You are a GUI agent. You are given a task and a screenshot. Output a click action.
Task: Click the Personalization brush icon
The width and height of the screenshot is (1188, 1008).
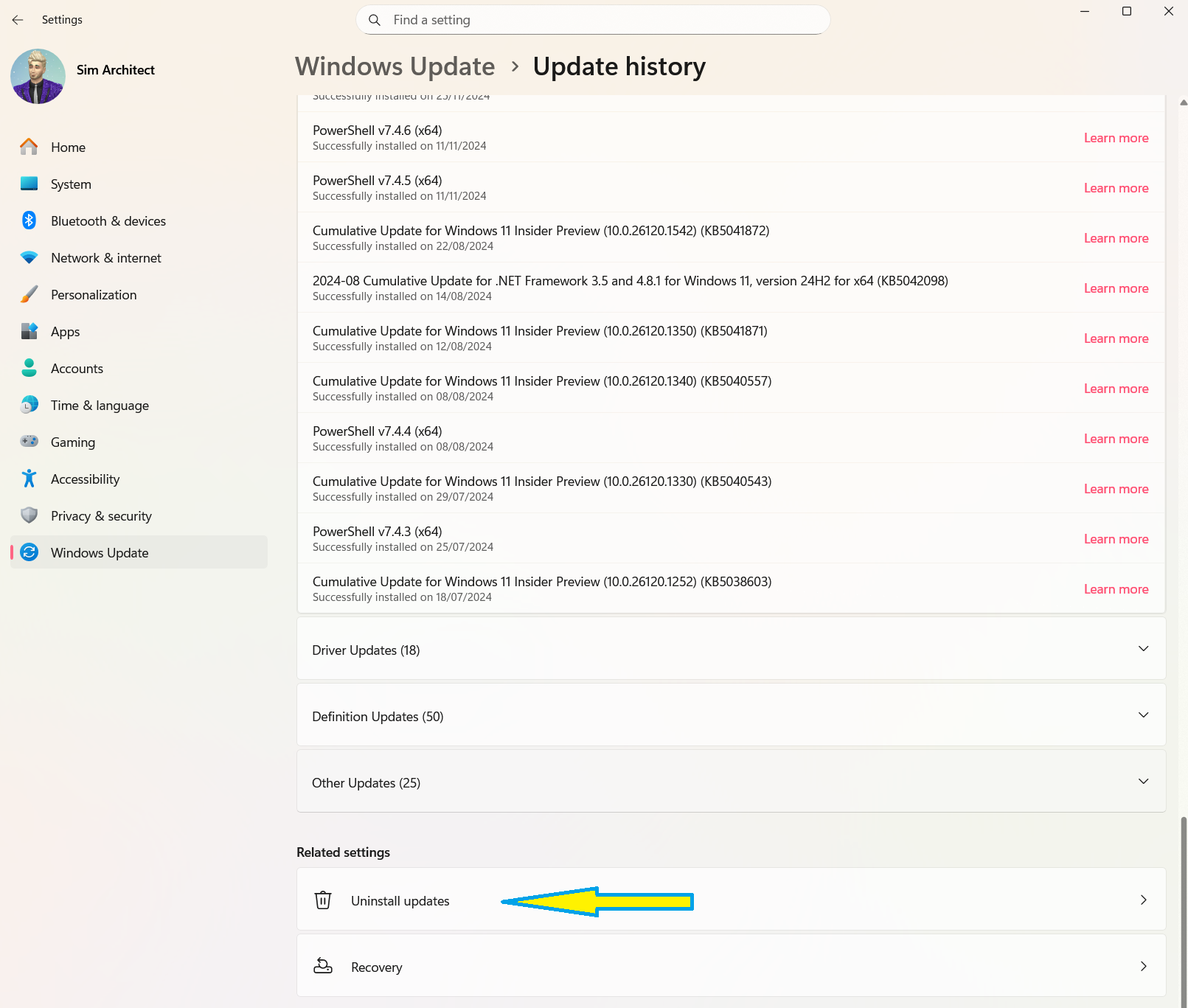pos(29,294)
